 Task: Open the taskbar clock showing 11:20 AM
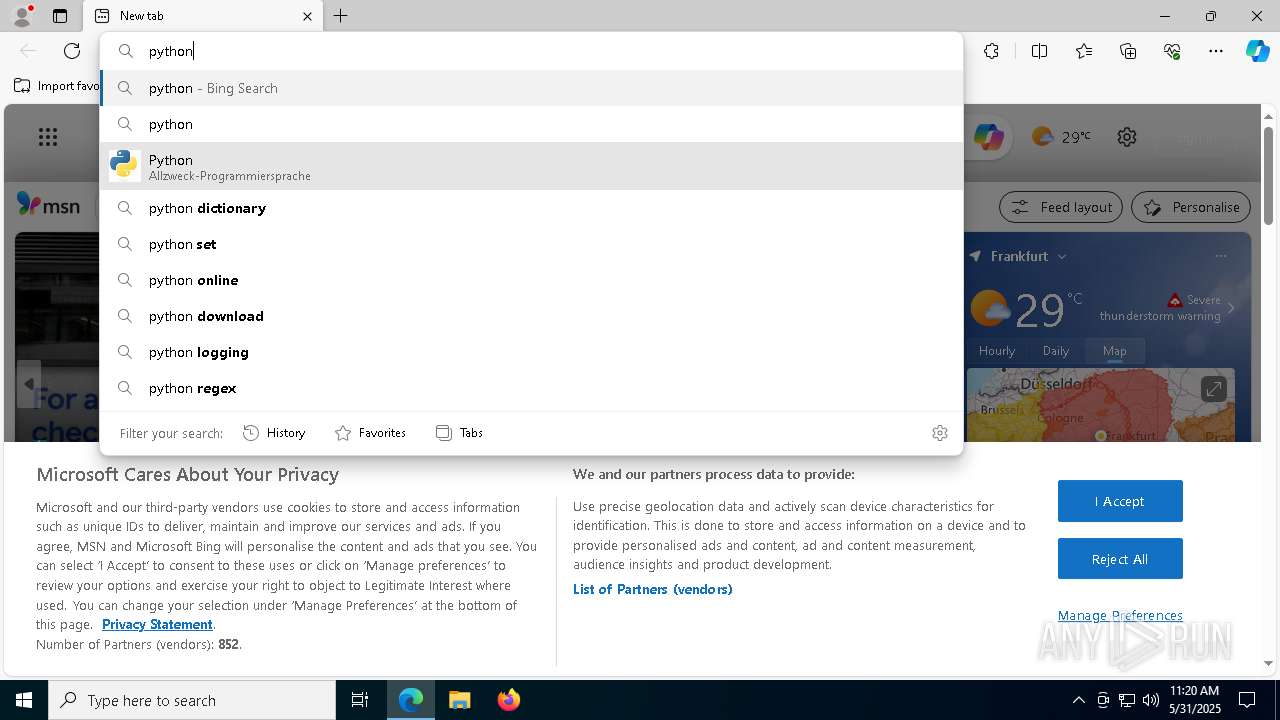tap(1195, 700)
